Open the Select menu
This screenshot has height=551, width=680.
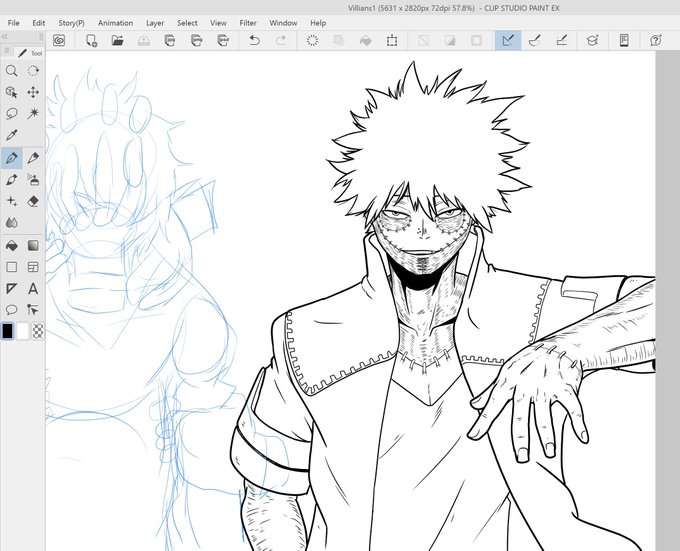pyautogui.click(x=187, y=23)
